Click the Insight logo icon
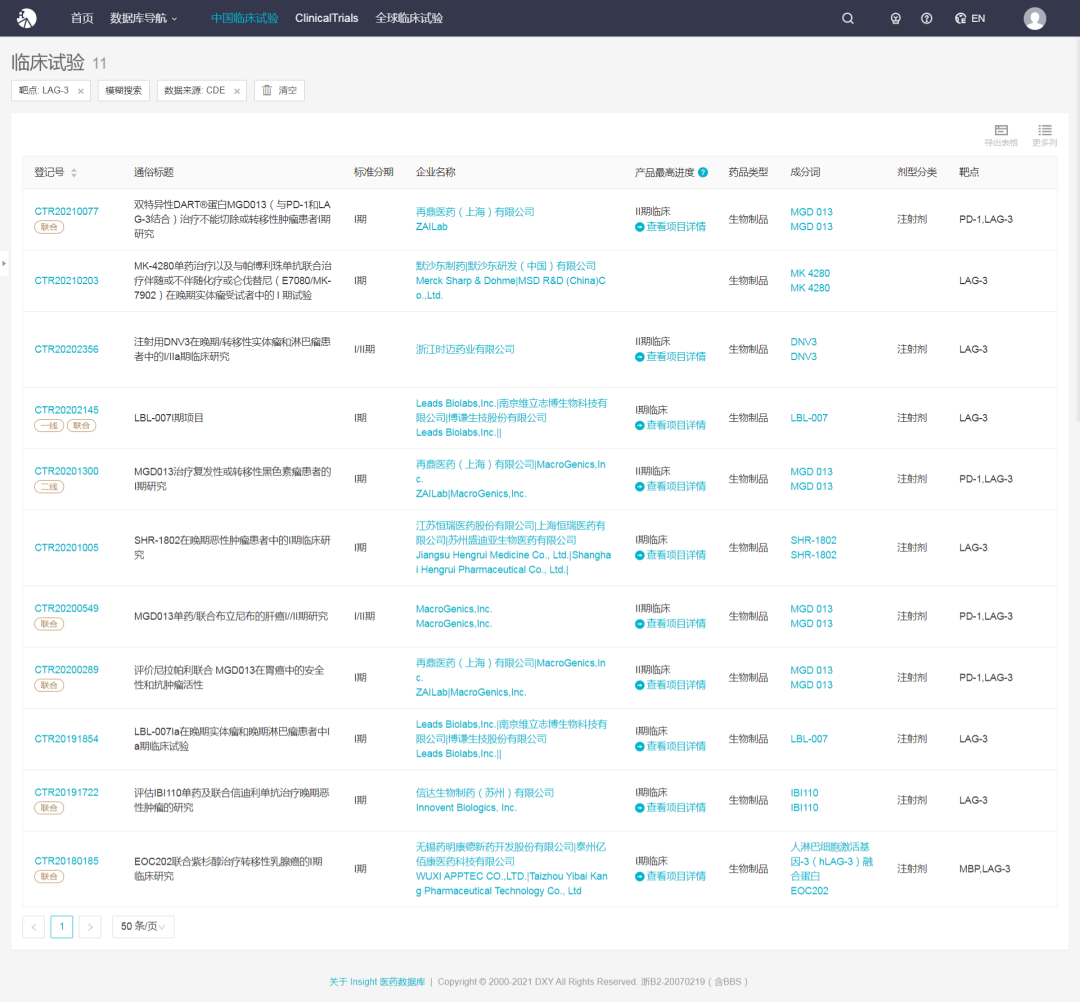Viewport: 1080px width, 1002px height. [x=27, y=18]
